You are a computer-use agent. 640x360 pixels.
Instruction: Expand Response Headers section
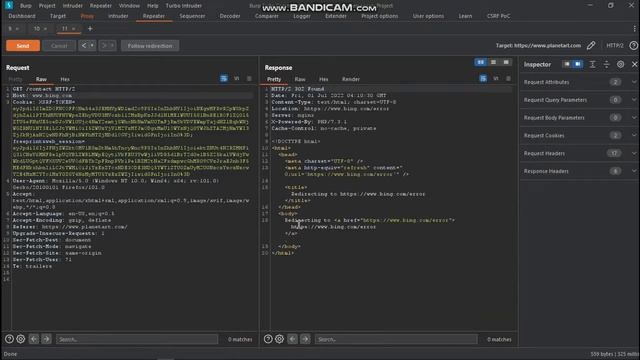tap(634, 171)
